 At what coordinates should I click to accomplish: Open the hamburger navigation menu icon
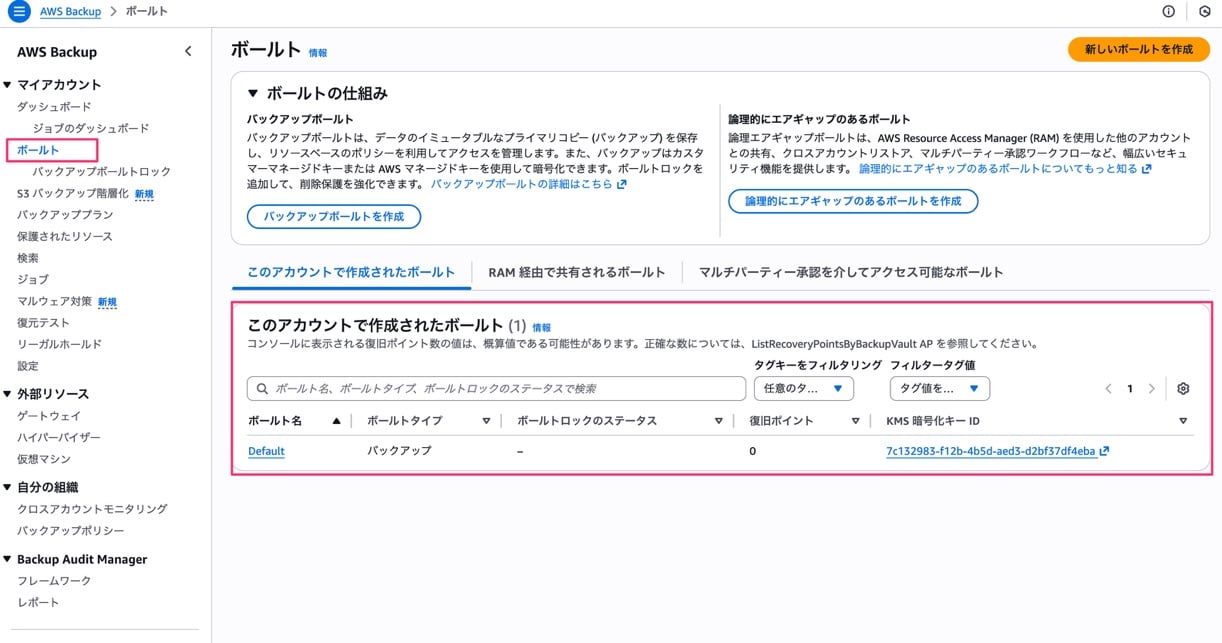(x=20, y=11)
